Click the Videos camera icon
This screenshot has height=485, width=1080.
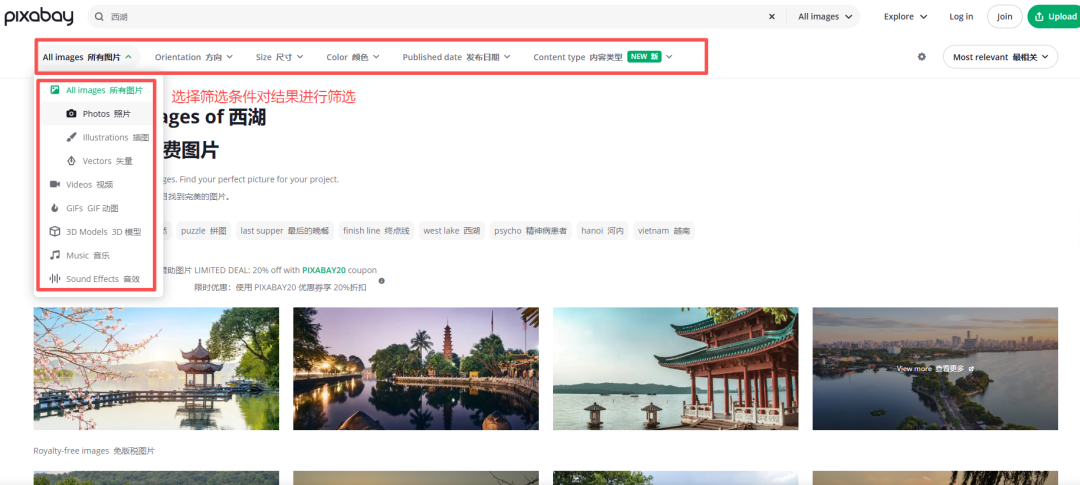pyautogui.click(x=54, y=184)
